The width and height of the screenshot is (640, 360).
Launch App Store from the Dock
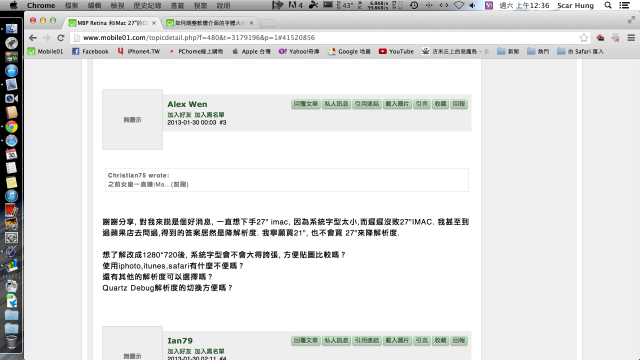(x=11, y=71)
